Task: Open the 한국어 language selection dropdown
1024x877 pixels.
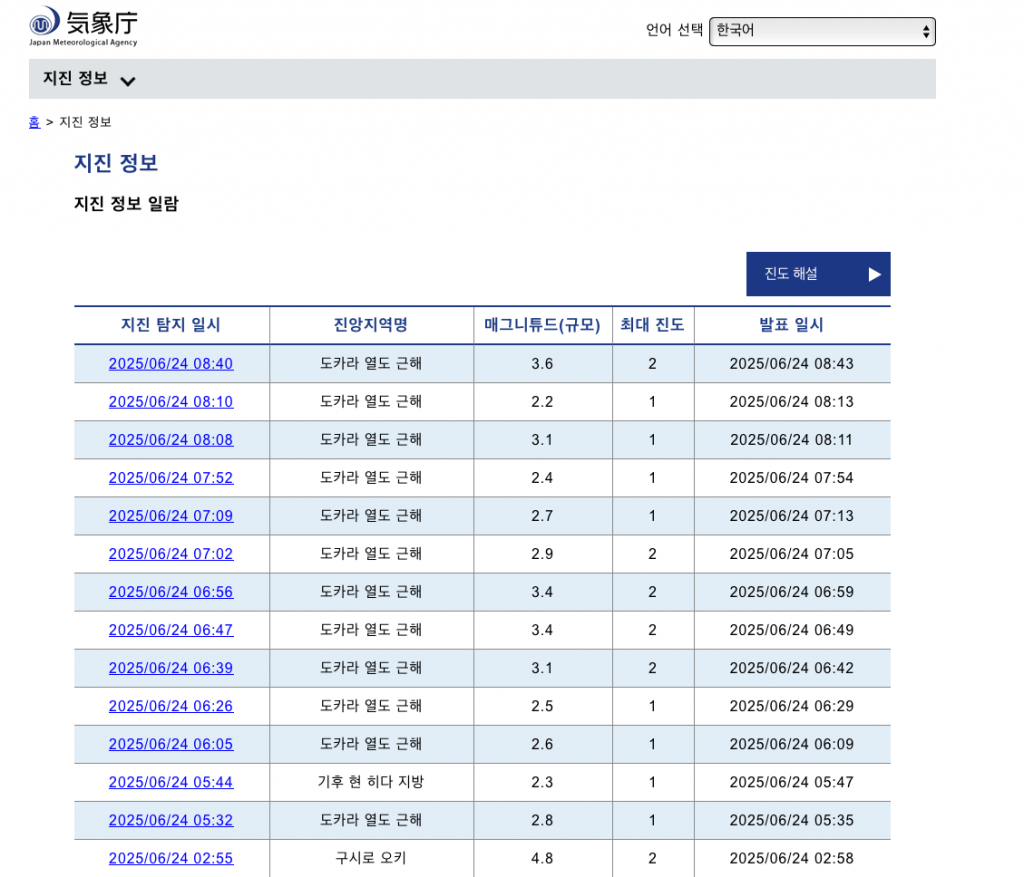Action: pyautogui.click(x=821, y=31)
